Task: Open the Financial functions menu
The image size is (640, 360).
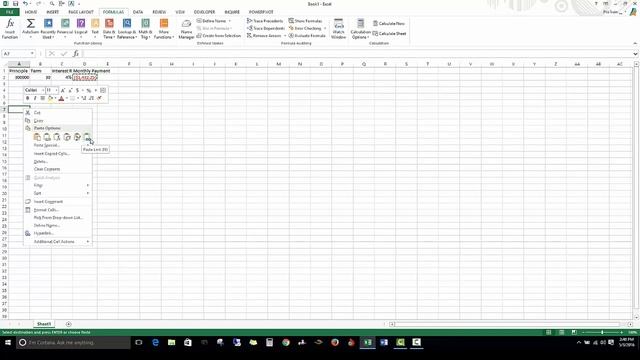Action: [65, 29]
